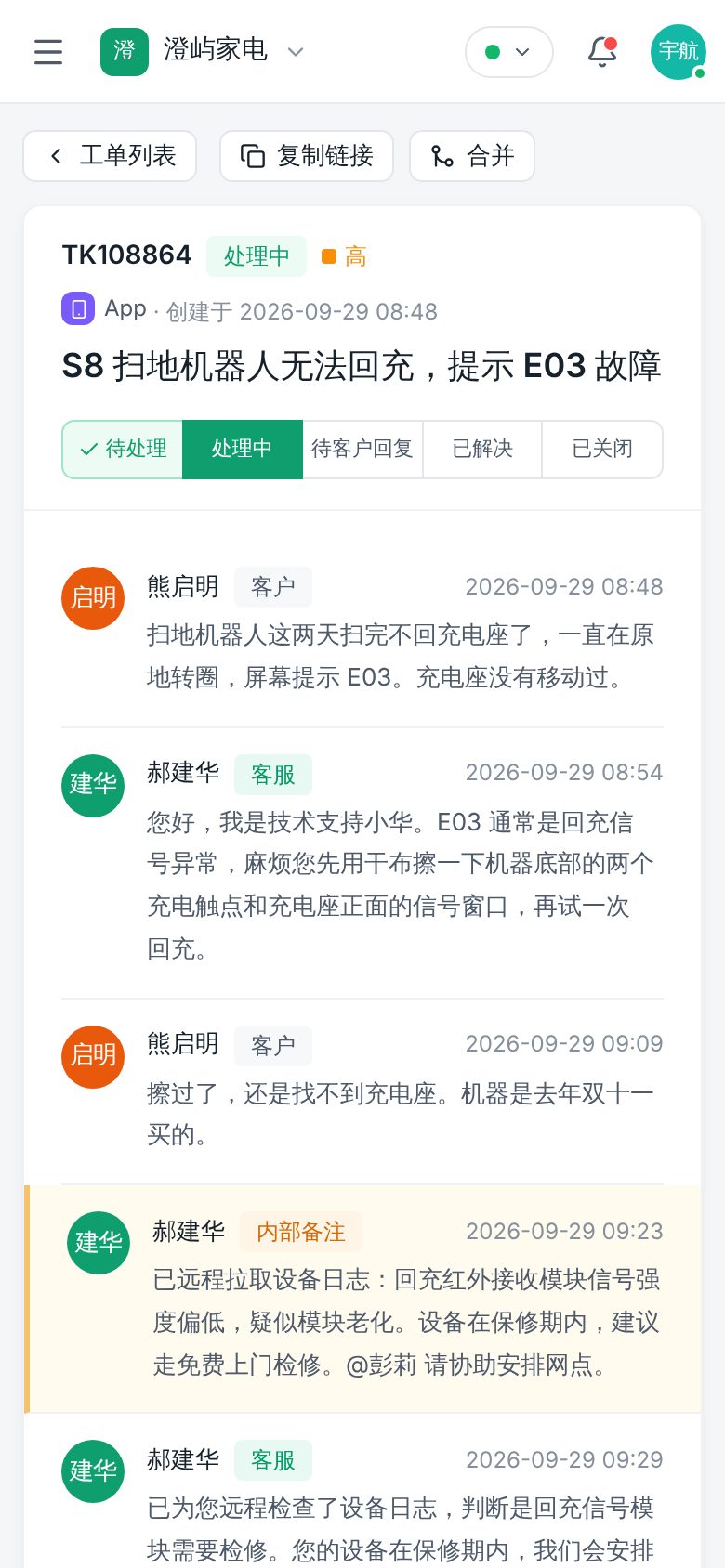Click the back arrow in 工单列表
725x1568 pixels.
56,156
